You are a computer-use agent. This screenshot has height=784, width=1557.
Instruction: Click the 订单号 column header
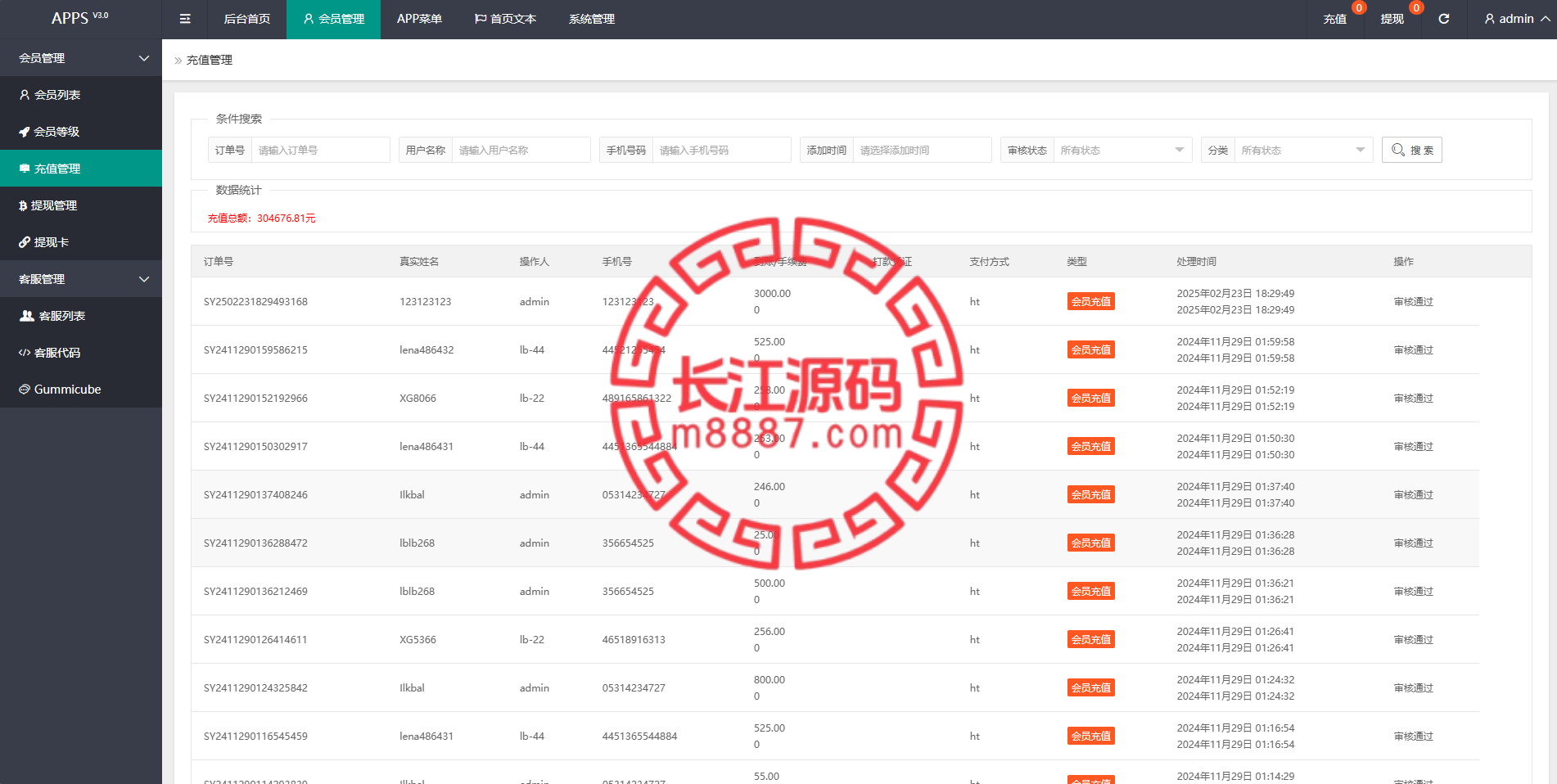pyautogui.click(x=219, y=262)
